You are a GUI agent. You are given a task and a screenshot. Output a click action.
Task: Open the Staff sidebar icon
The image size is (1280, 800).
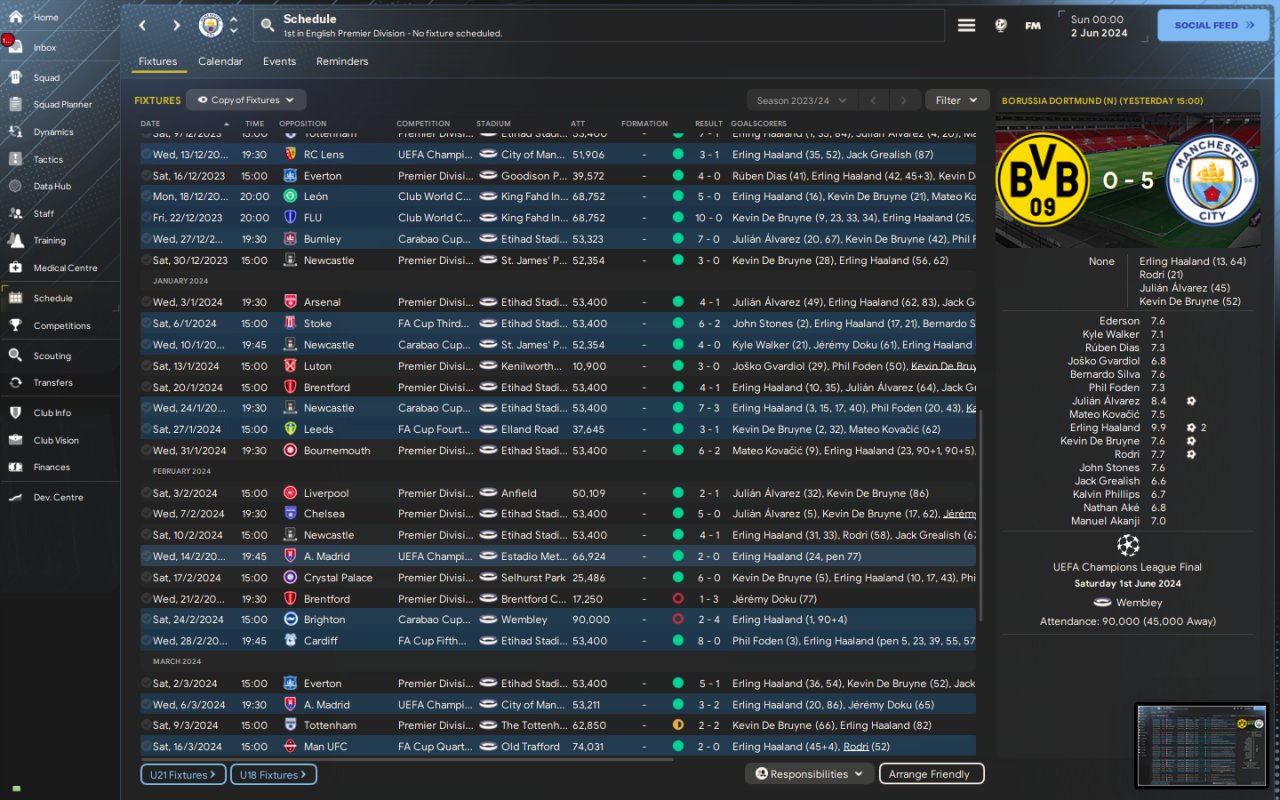(15, 213)
